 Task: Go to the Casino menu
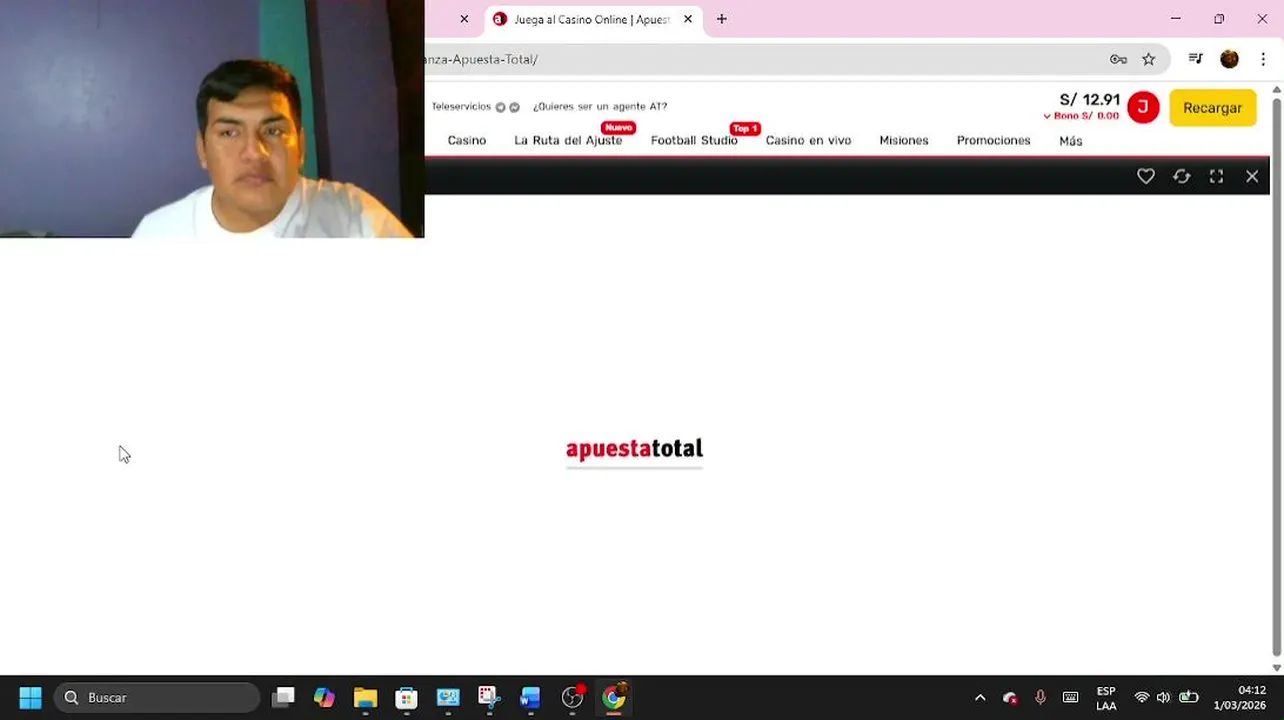pyautogui.click(x=467, y=140)
